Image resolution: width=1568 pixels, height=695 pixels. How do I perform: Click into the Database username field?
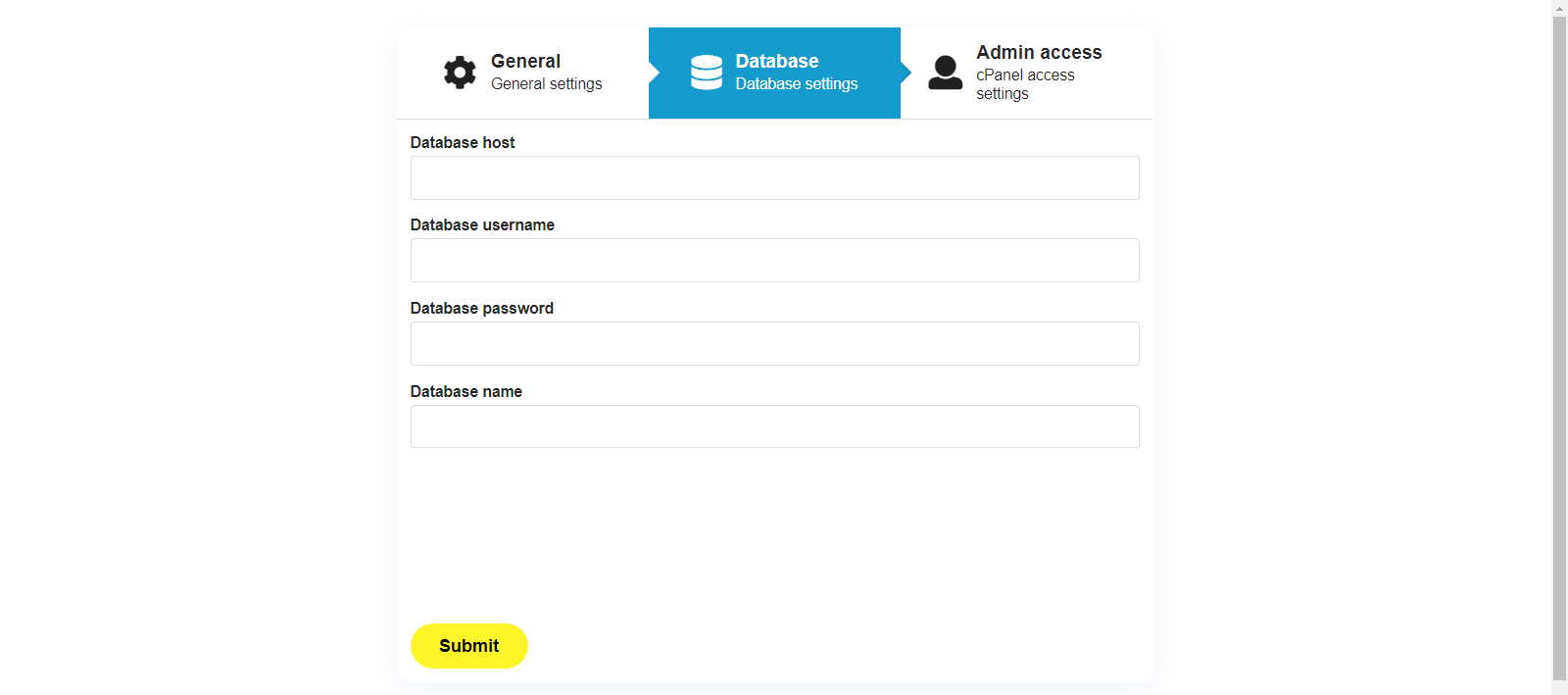coord(774,261)
